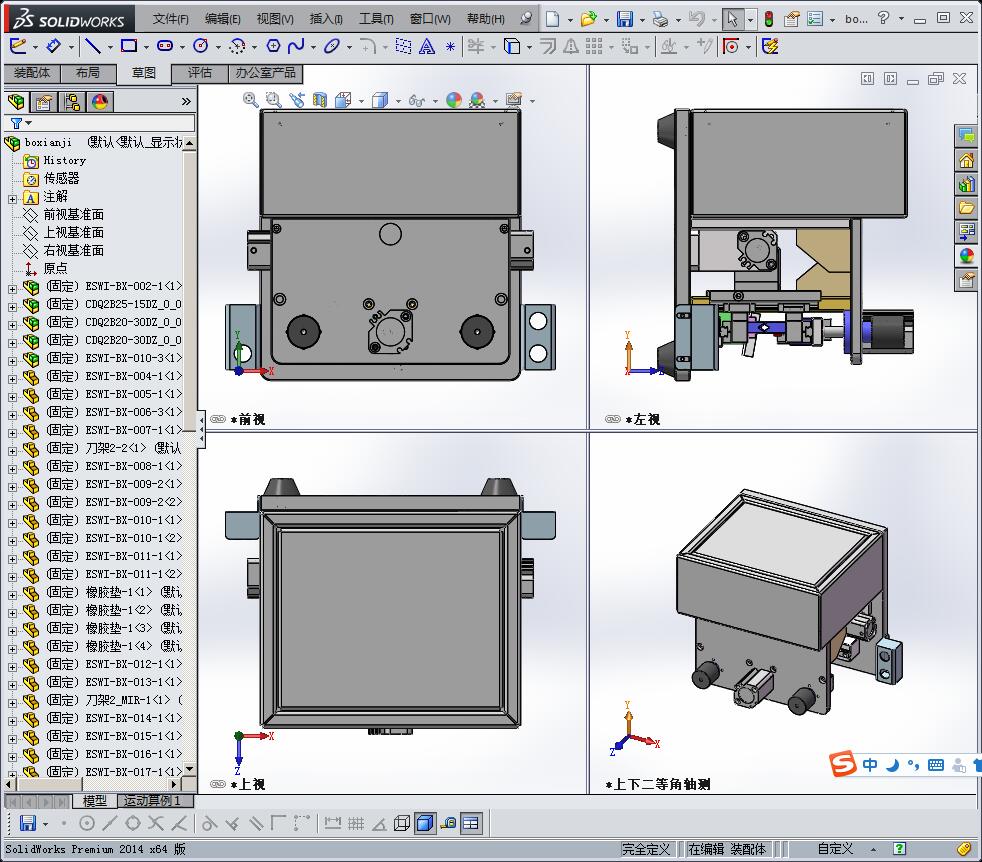Open the DisplayManager tab icon
This screenshot has height=862, width=982.
pyautogui.click(x=100, y=101)
